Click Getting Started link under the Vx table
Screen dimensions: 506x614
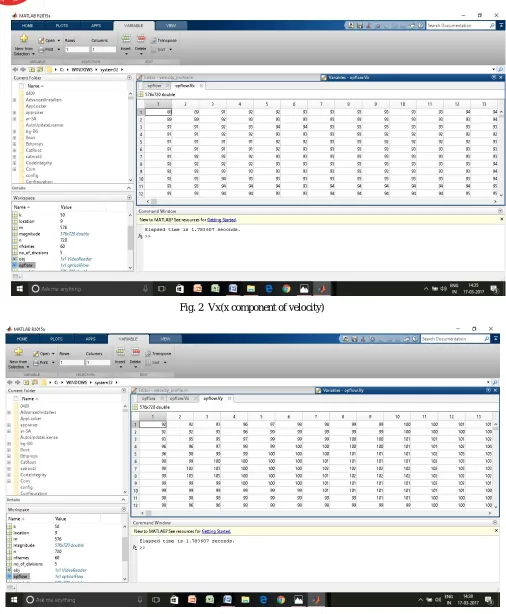pyautogui.click(x=222, y=220)
